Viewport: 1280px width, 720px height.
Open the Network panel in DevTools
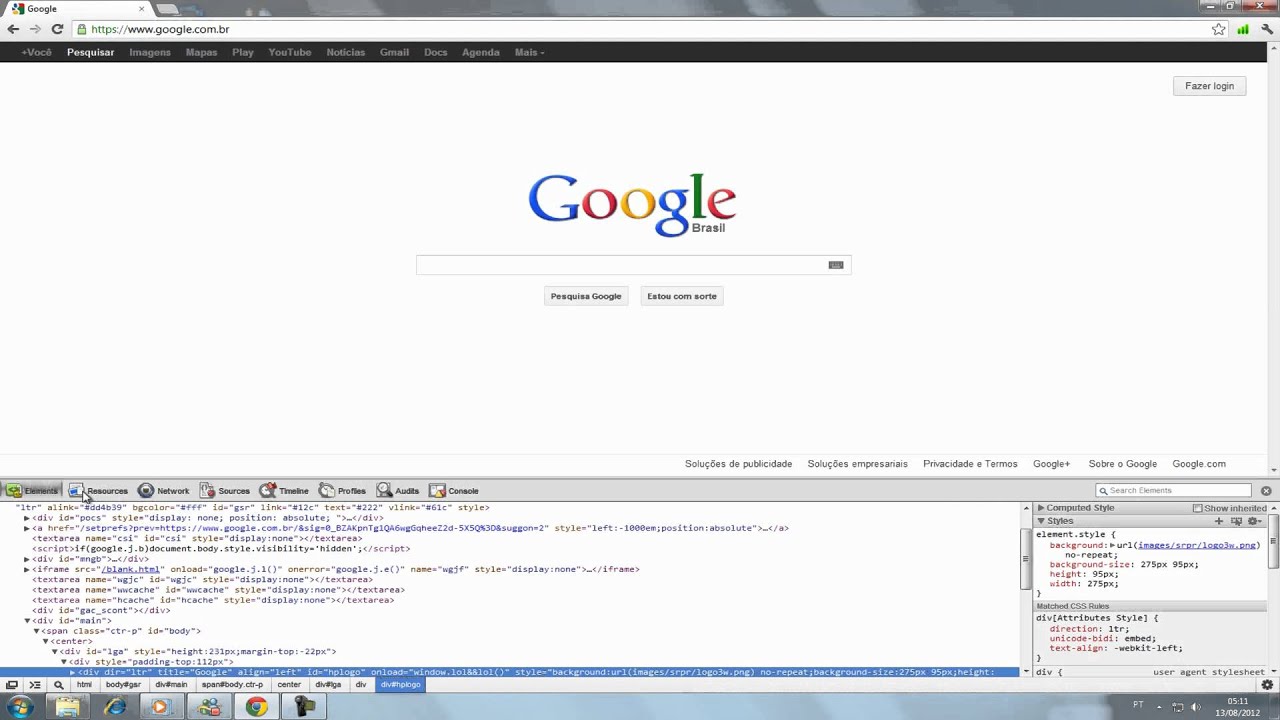pyautogui.click(x=163, y=491)
